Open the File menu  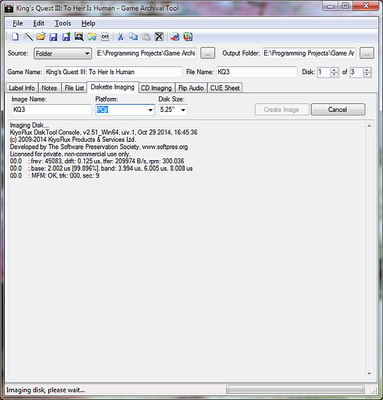(18, 23)
